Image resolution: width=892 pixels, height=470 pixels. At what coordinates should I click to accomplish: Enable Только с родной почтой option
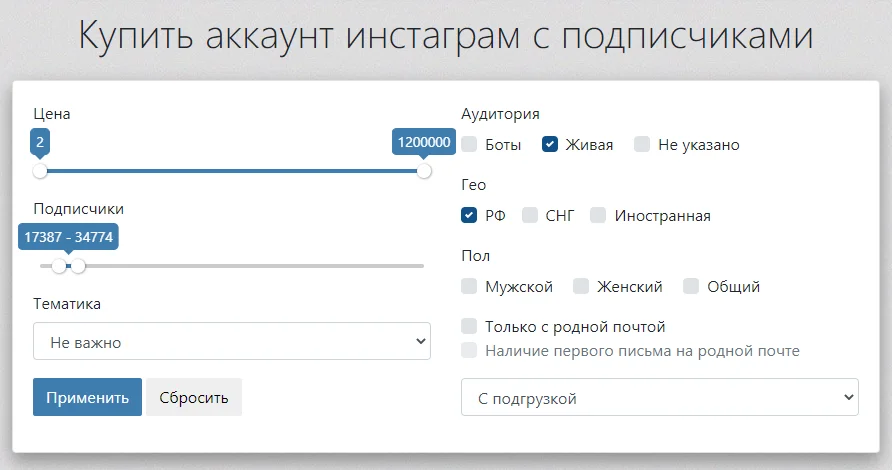[469, 326]
